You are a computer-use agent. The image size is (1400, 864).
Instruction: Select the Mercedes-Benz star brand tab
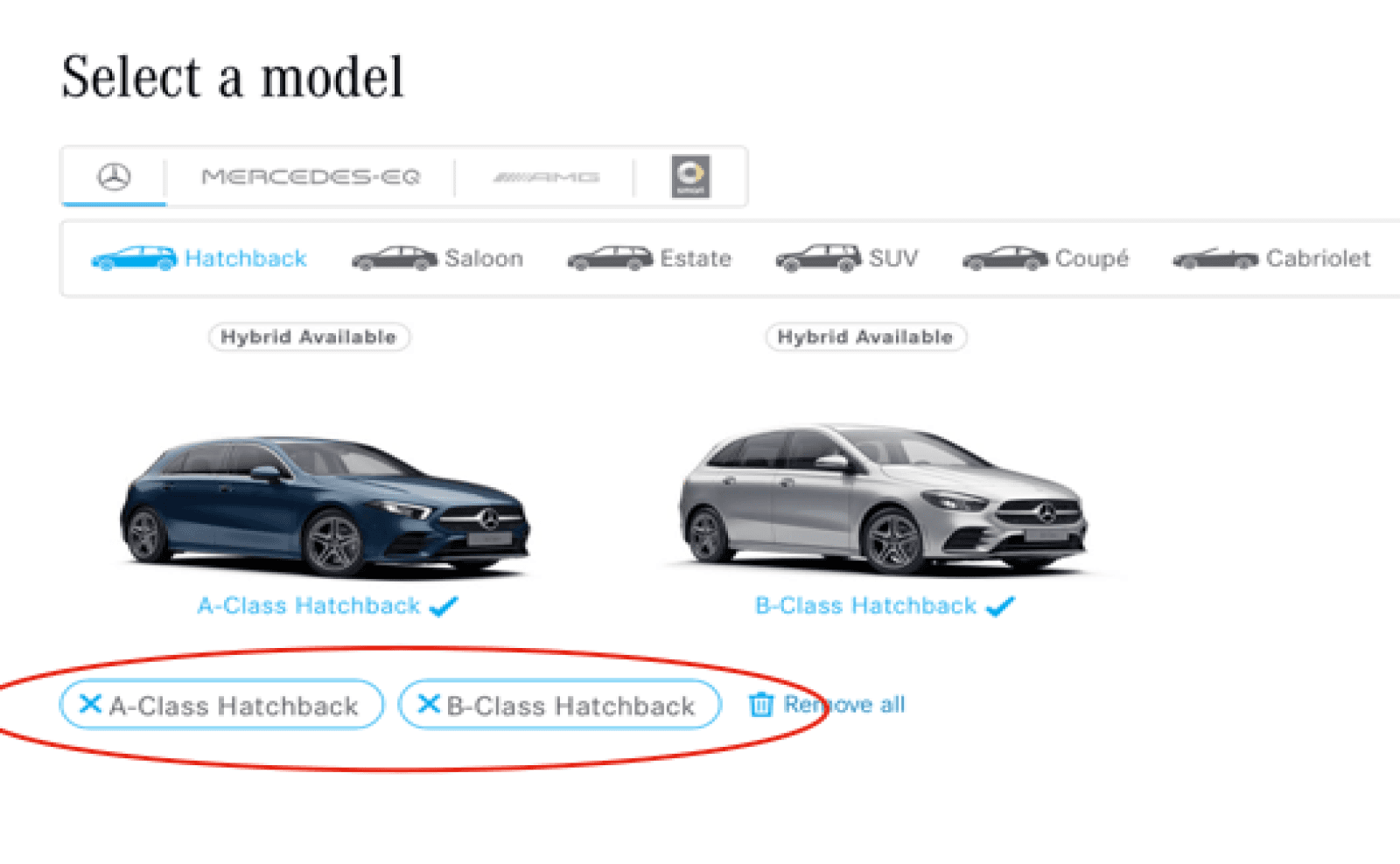click(114, 177)
